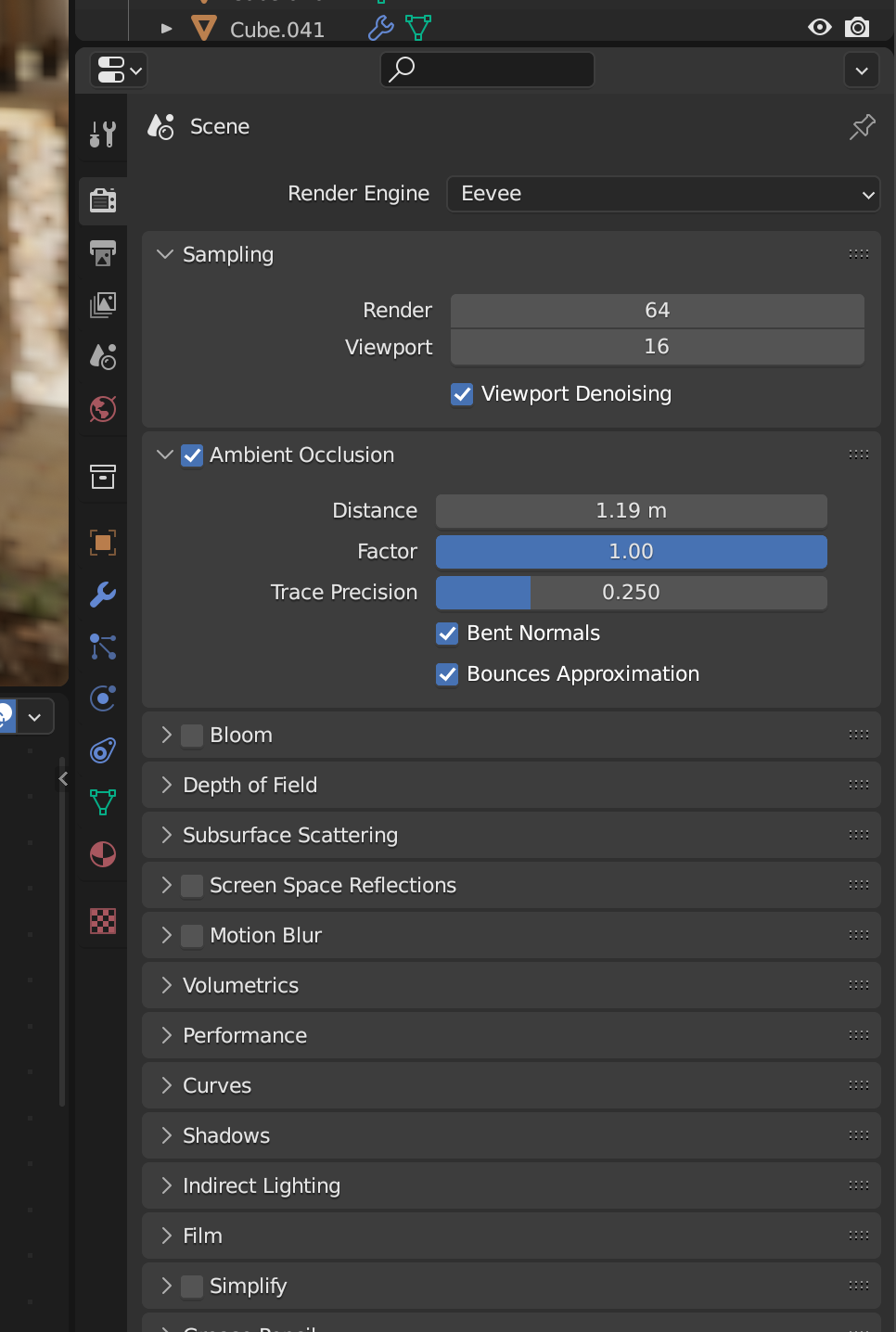
Task: Open the World properties tab
Action: tap(103, 408)
